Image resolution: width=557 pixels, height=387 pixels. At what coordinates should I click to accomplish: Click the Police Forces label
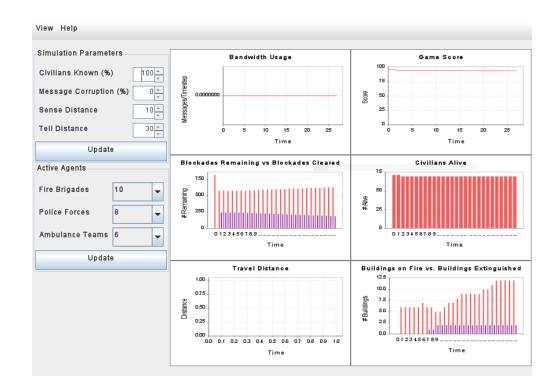click(x=64, y=212)
